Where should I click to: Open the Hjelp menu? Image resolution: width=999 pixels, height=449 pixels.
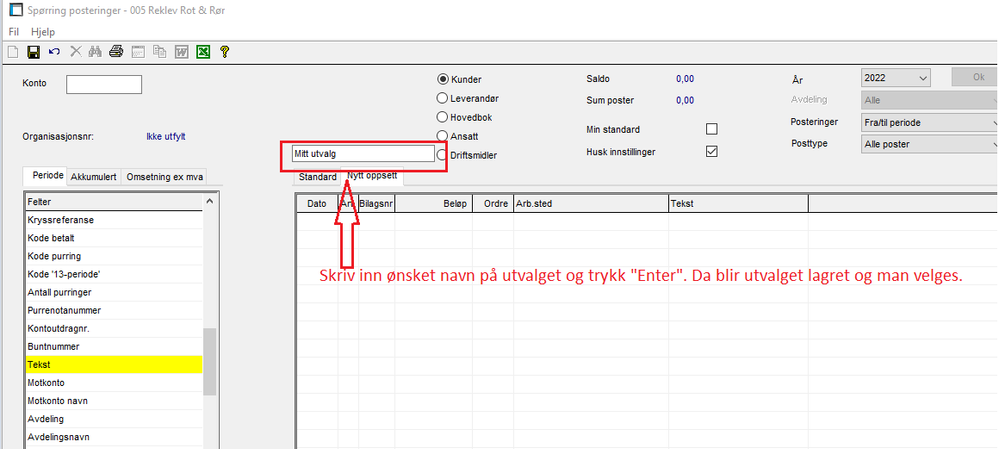point(43,31)
